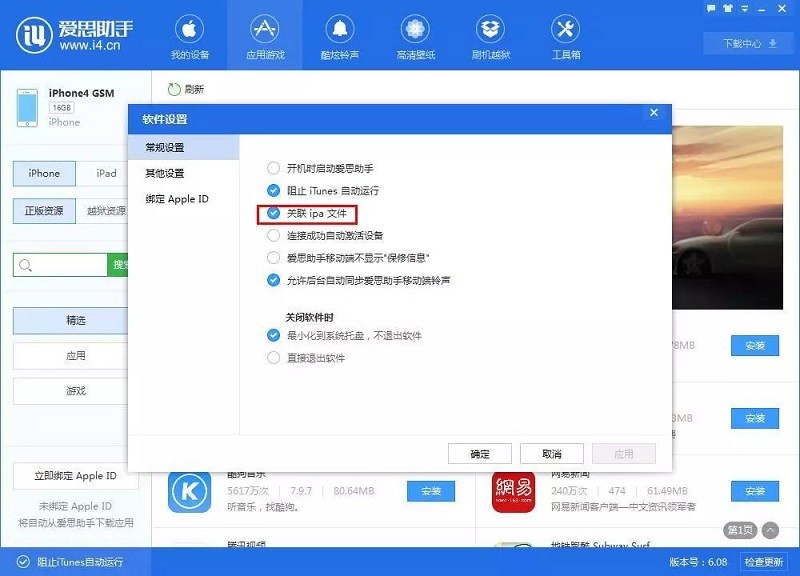Image resolution: width=800 pixels, height=576 pixels.
Task: Select the 直接退出软件 radio button
Action: pos(273,357)
